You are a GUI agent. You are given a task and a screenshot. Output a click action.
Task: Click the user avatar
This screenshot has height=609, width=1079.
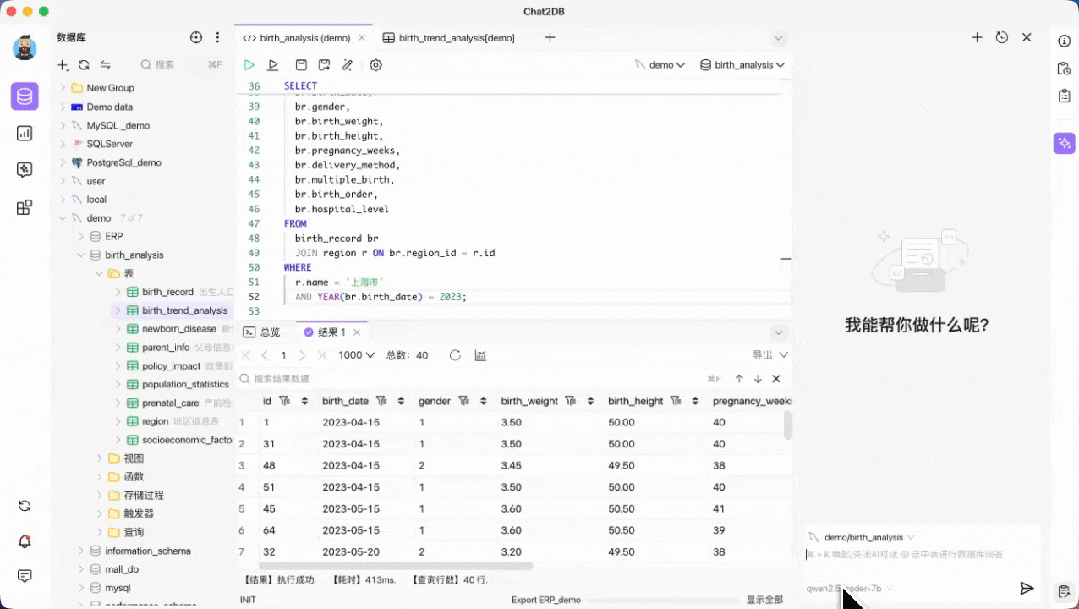[x=25, y=47]
